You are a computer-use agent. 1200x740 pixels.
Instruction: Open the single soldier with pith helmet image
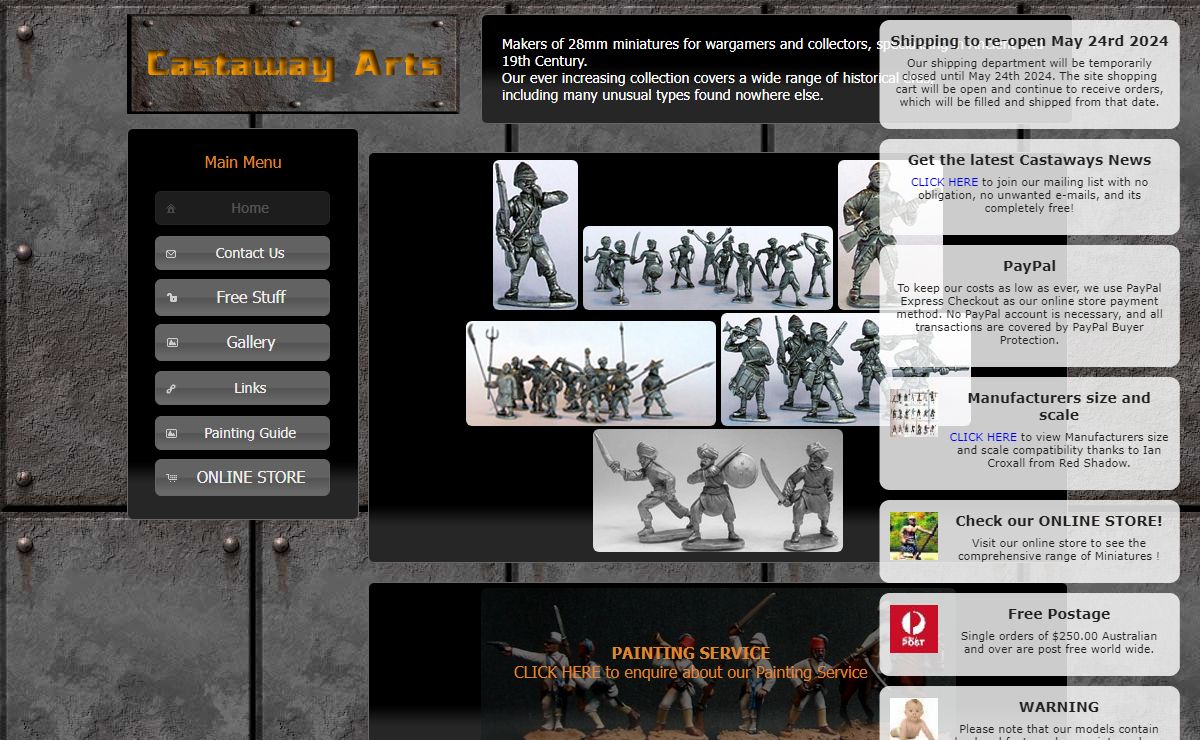535,235
